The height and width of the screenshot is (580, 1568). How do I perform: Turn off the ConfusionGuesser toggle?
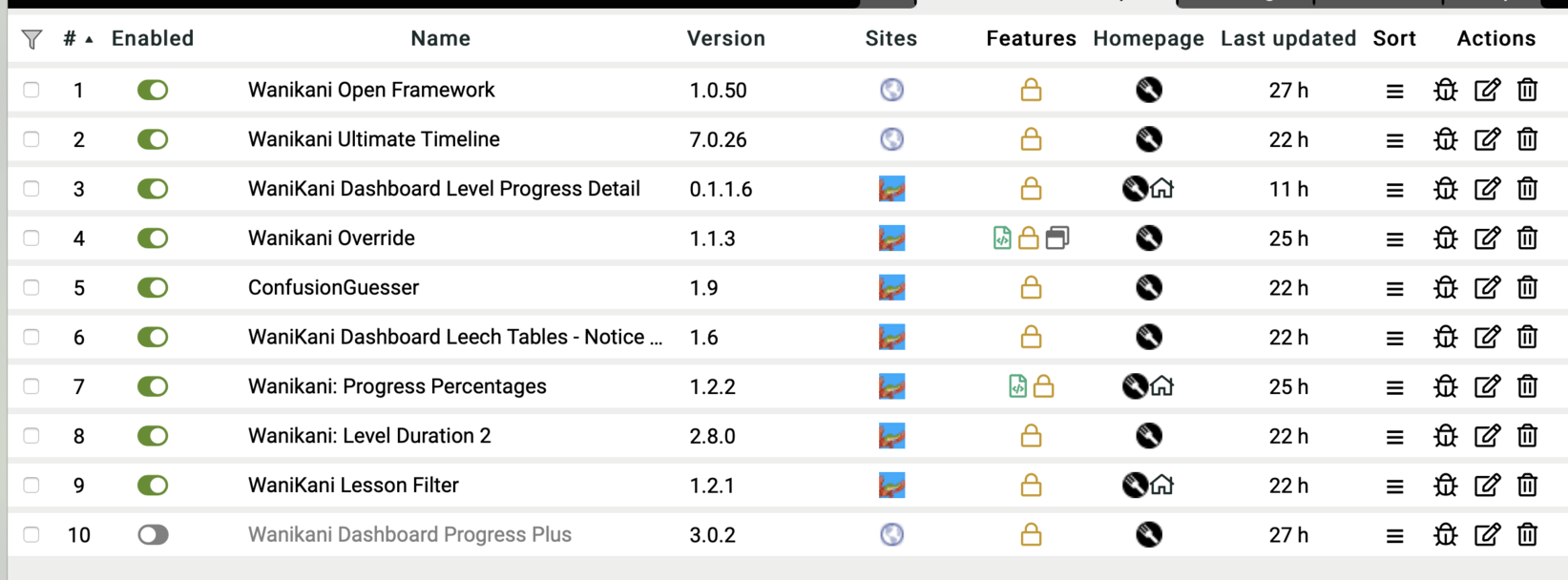click(153, 288)
